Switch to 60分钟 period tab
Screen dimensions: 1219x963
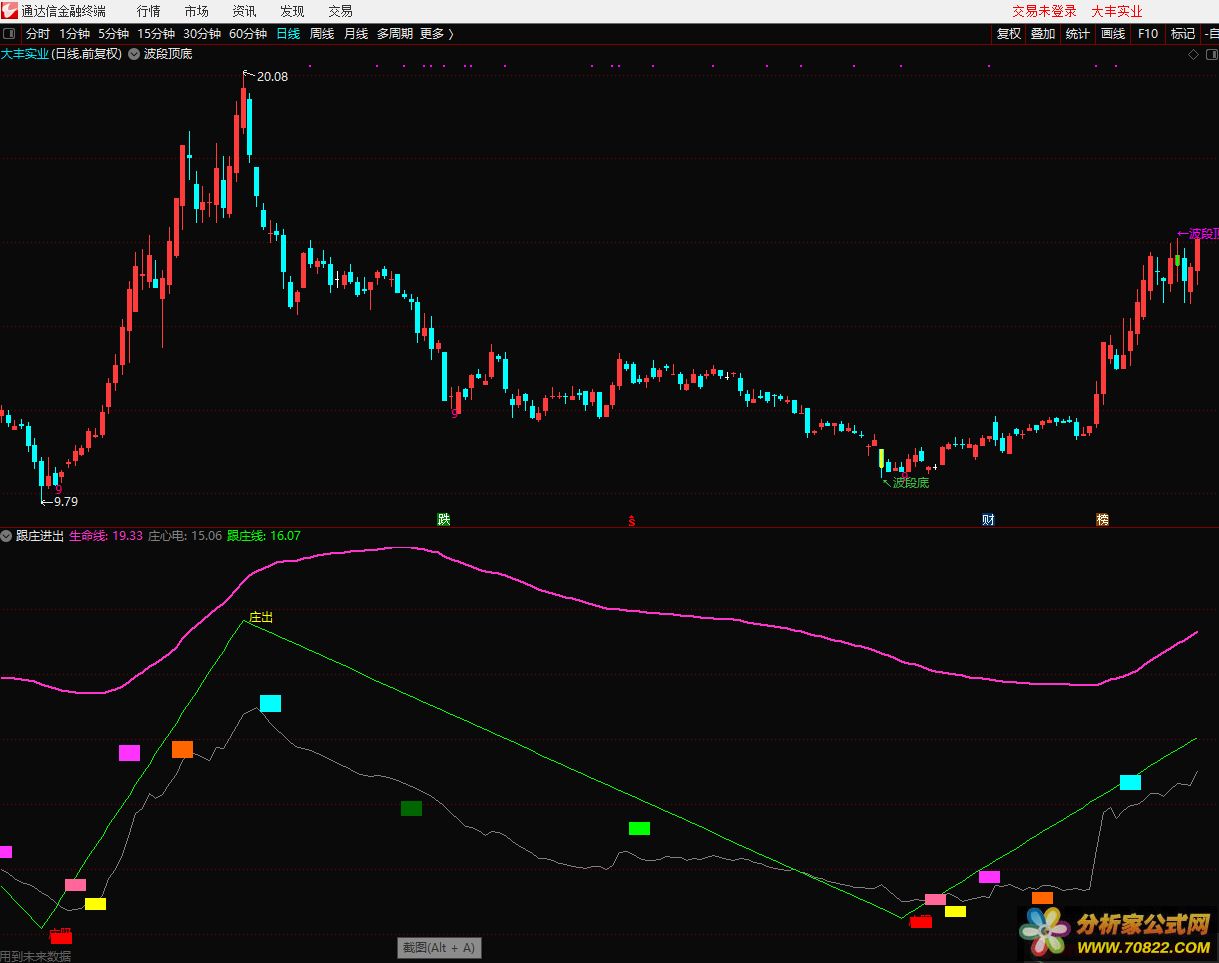click(x=247, y=34)
